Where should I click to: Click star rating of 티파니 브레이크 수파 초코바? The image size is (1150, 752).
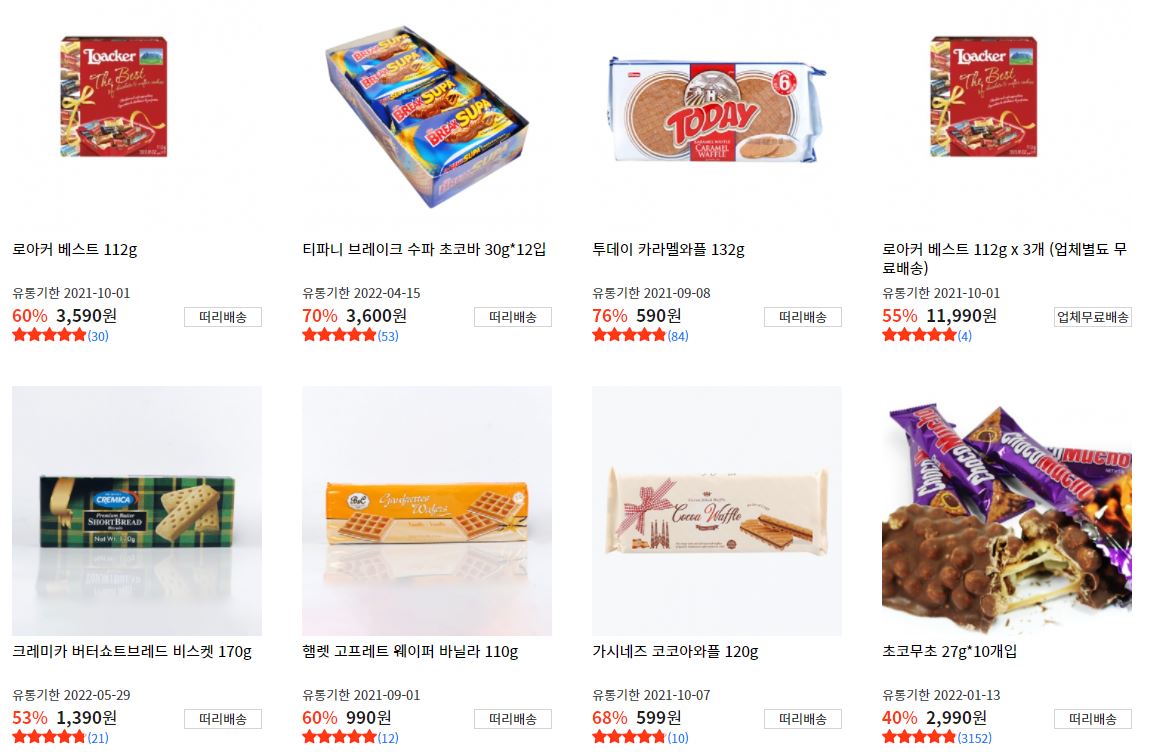click(339, 335)
